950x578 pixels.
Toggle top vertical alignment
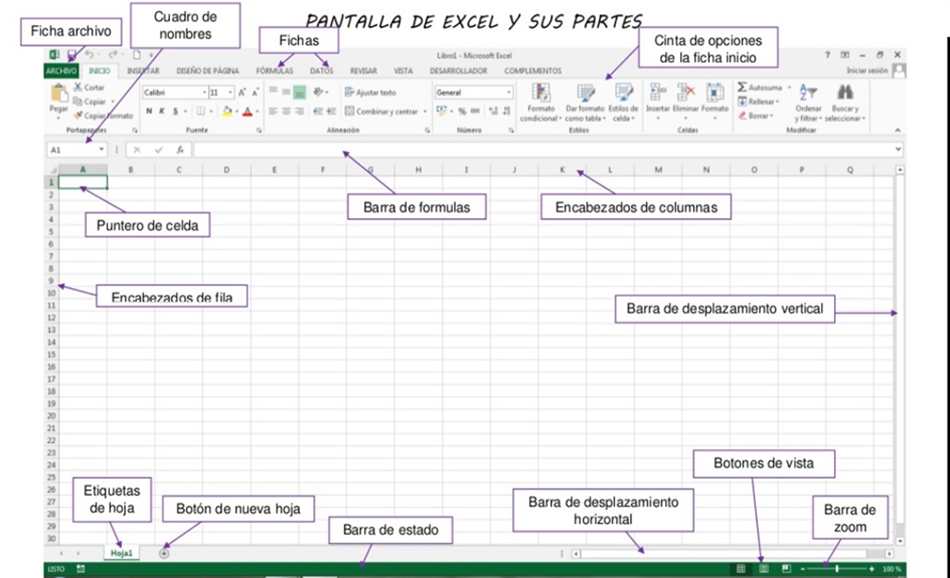pos(273,91)
